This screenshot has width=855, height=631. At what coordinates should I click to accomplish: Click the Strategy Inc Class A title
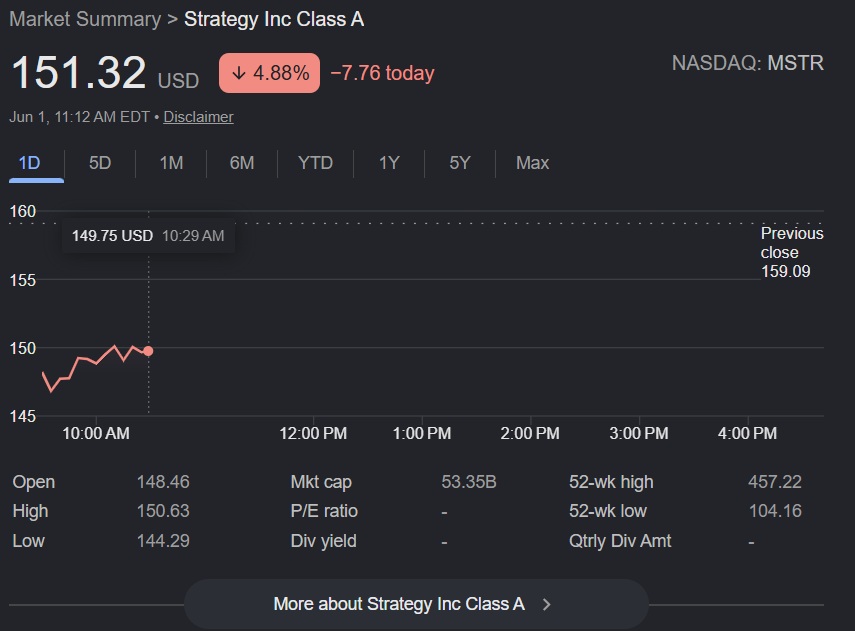274,19
